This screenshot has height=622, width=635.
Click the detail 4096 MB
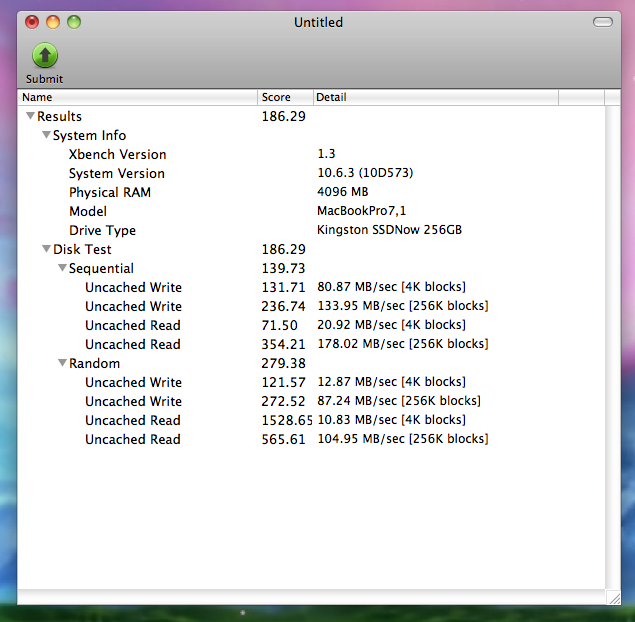click(x=343, y=192)
